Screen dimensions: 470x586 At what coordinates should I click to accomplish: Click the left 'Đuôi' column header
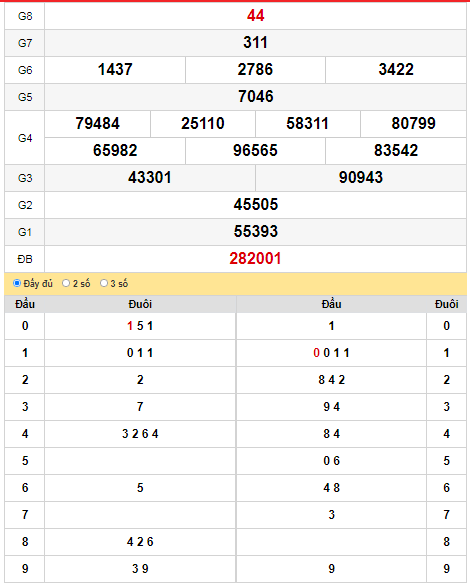(140, 304)
